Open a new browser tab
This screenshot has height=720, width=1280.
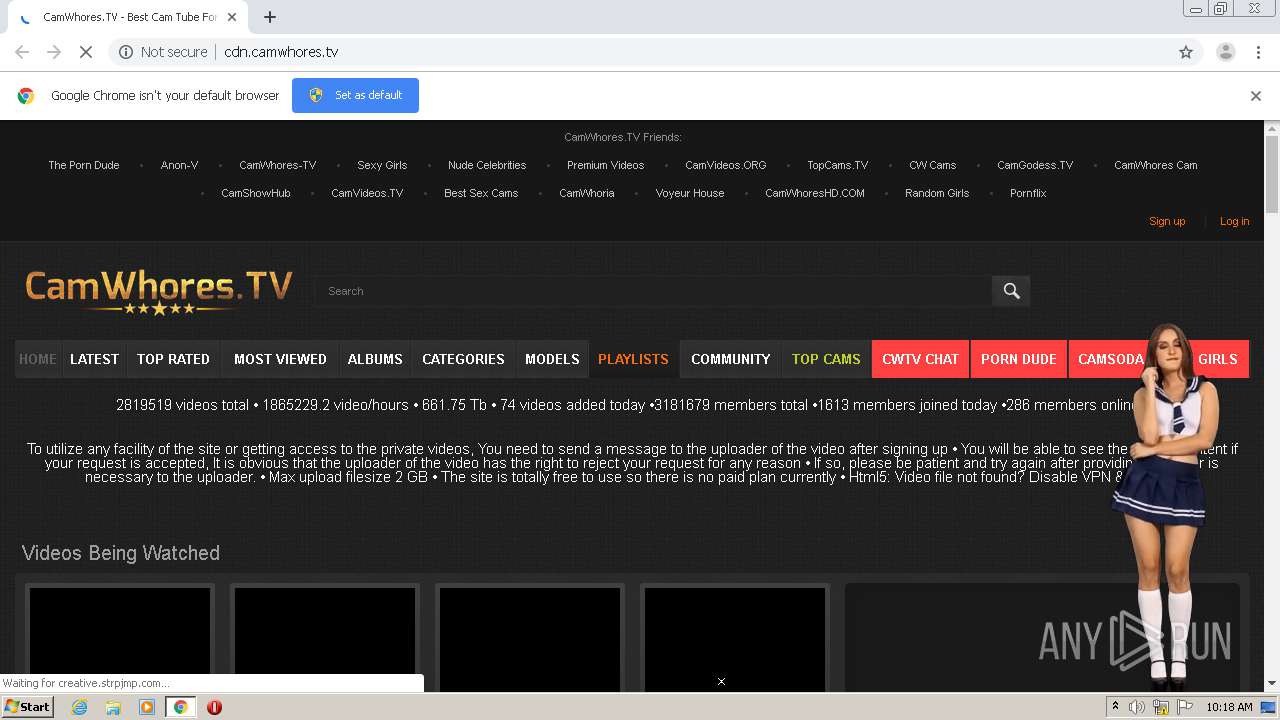[x=270, y=17]
